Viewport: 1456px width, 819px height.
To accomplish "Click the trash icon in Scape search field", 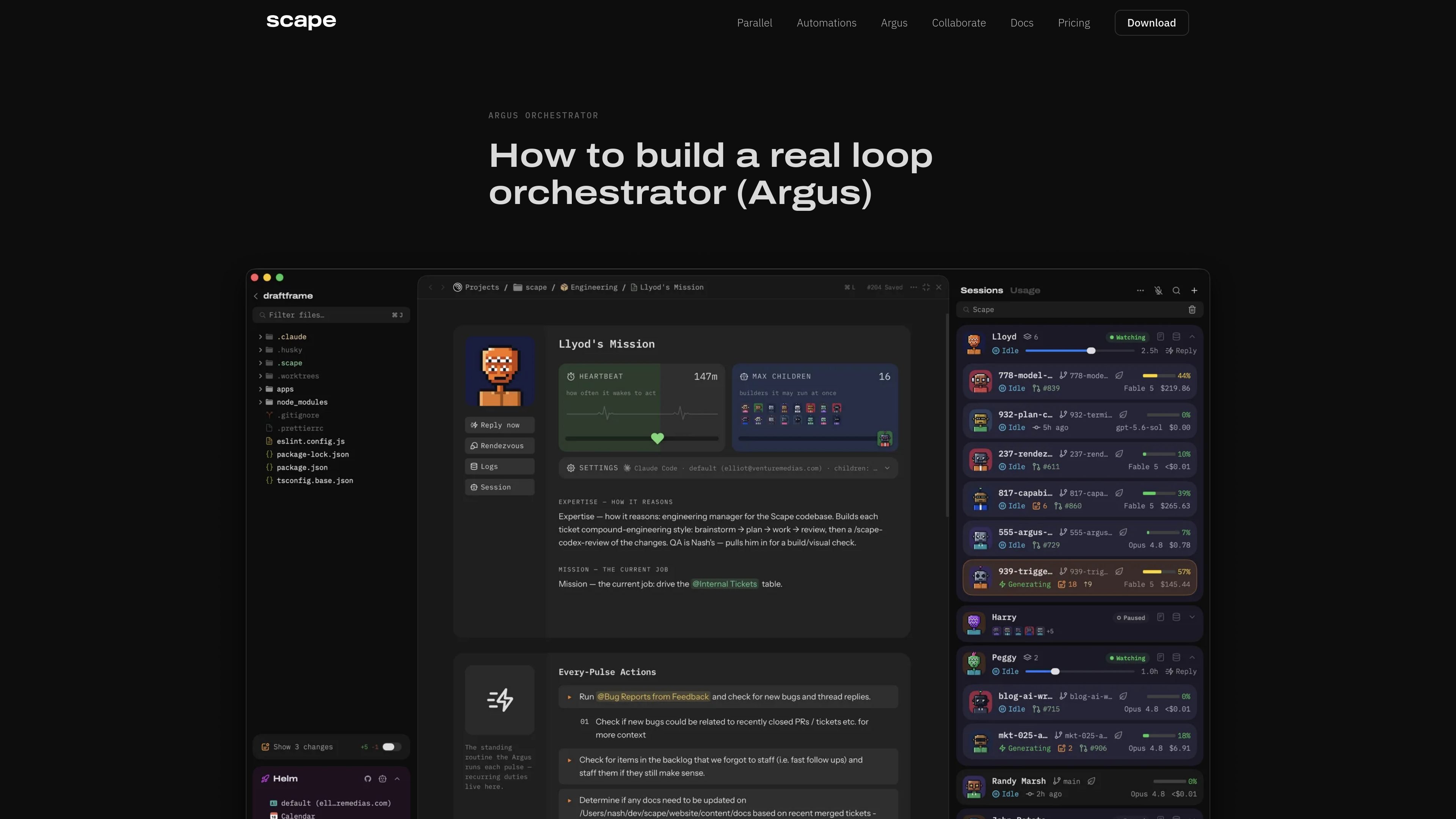I will point(1192,310).
